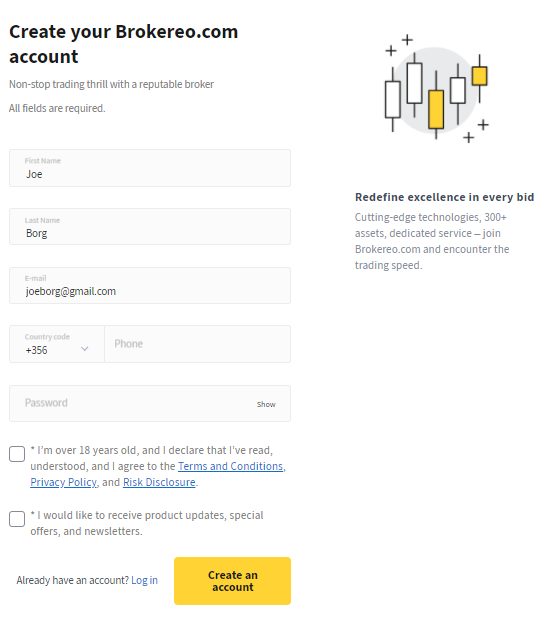Click the Create your Brokereo.com account heading
Screen dimensions: 555x627
click(124, 44)
